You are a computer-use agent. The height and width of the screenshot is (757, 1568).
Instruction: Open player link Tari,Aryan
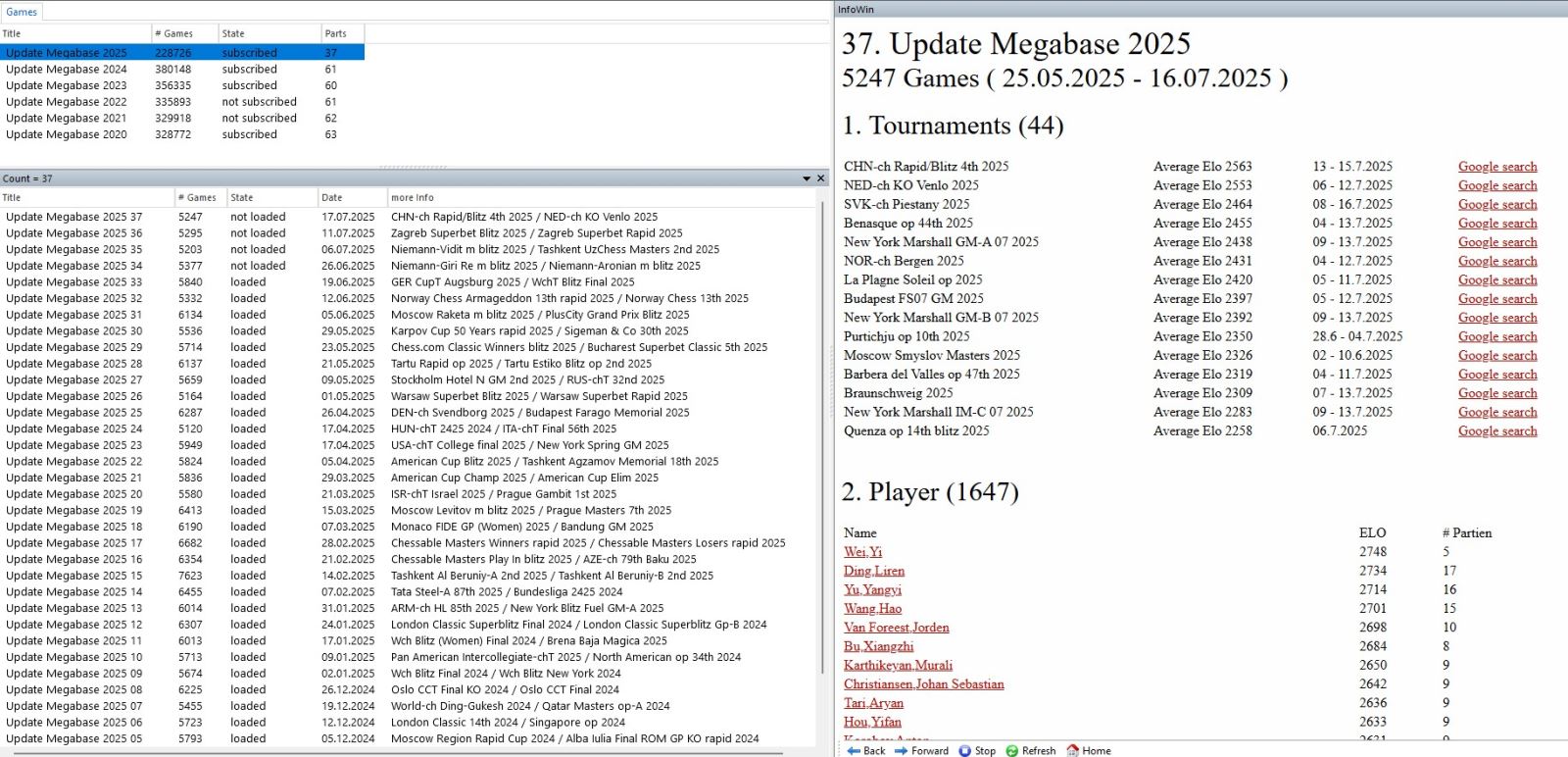(873, 703)
